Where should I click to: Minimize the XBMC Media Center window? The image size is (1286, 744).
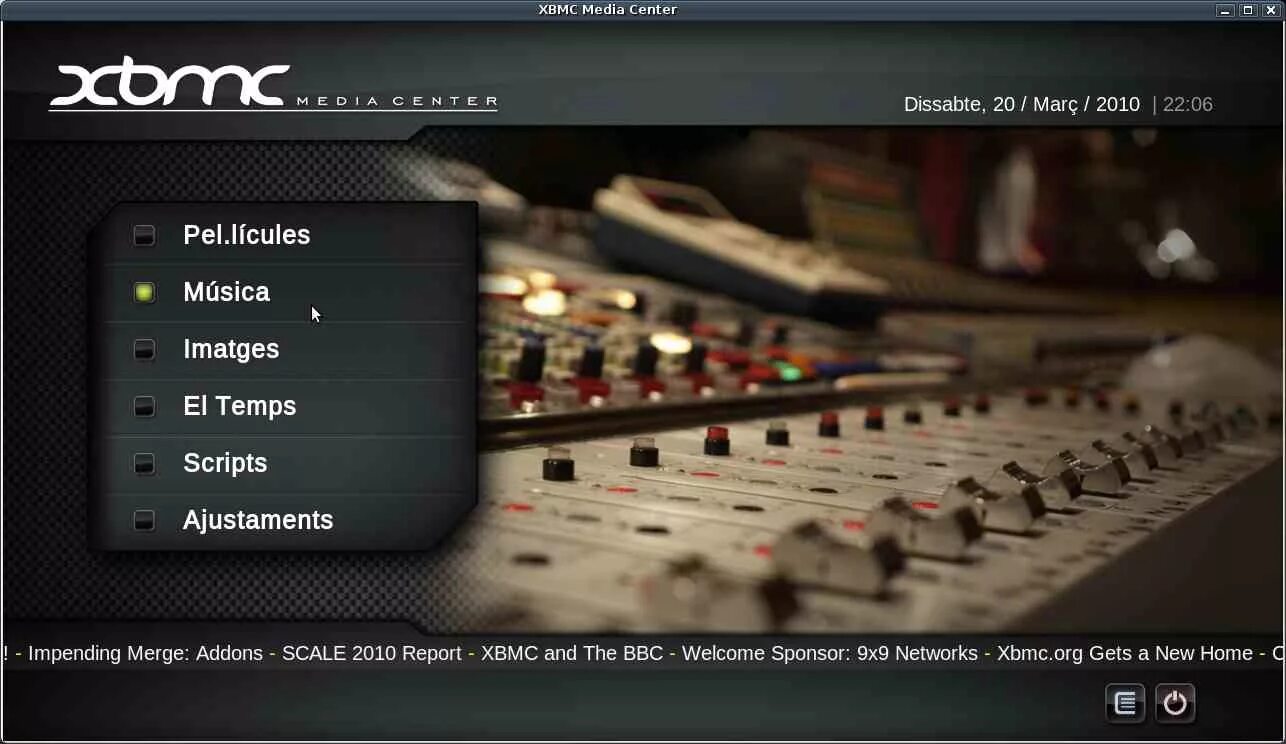point(1225,10)
